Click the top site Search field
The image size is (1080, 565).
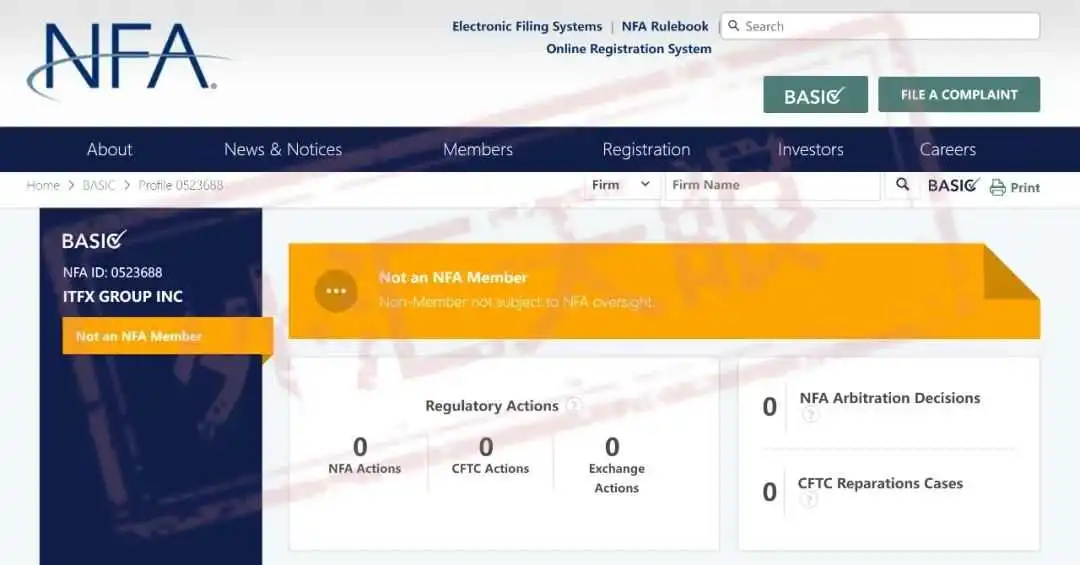click(880, 26)
